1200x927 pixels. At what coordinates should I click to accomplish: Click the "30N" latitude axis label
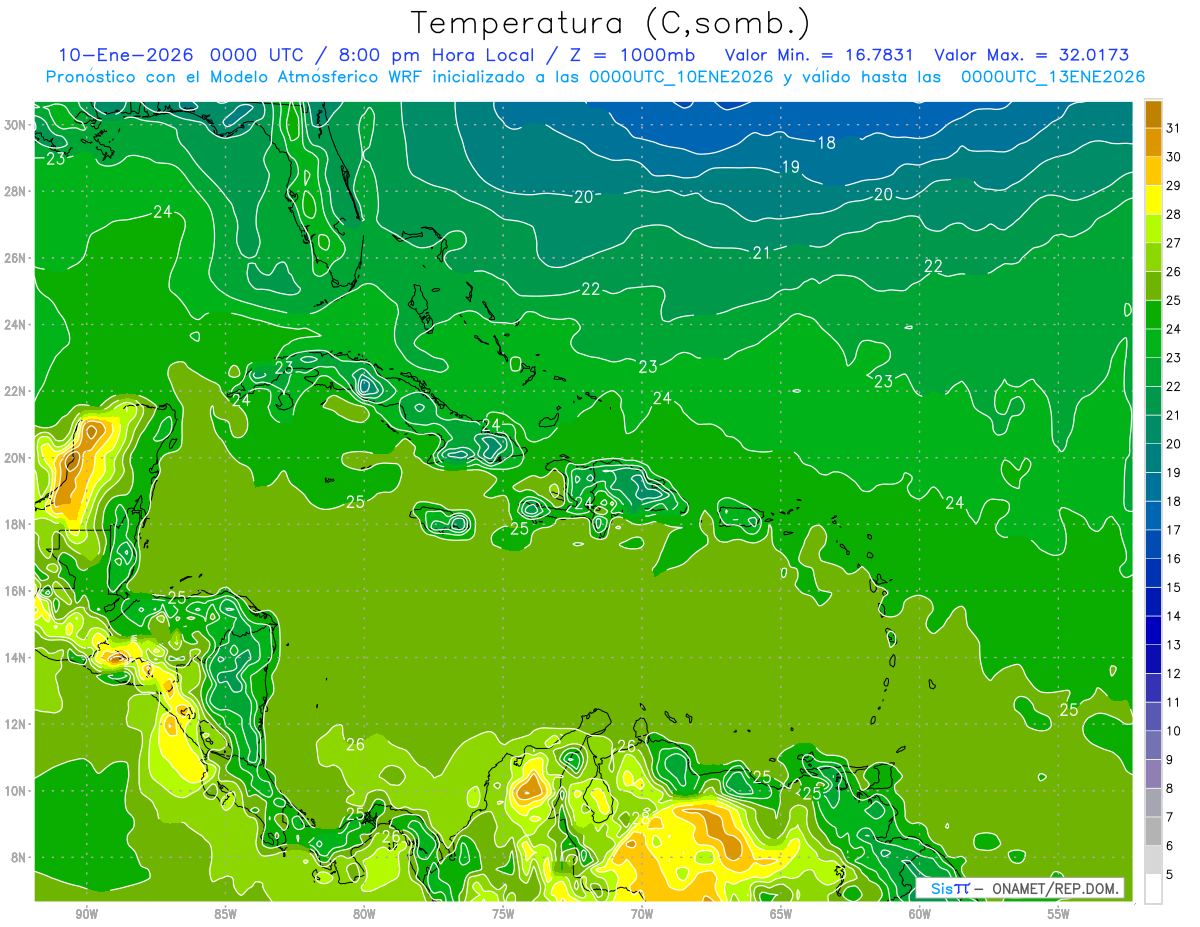point(16,125)
